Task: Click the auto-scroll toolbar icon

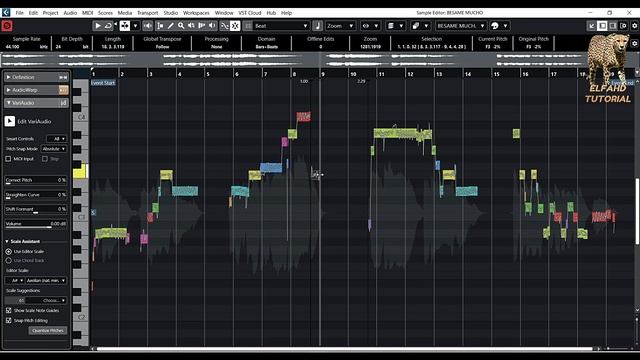Action: click(125, 26)
